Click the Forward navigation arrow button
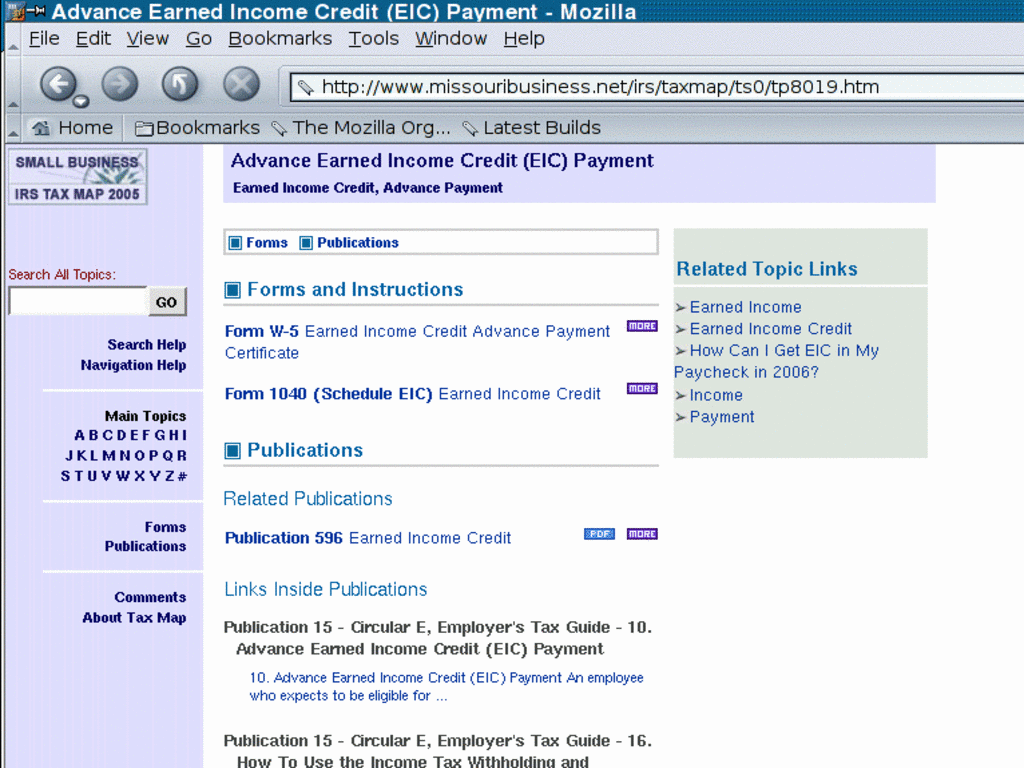The height and width of the screenshot is (768, 1024). click(x=120, y=84)
